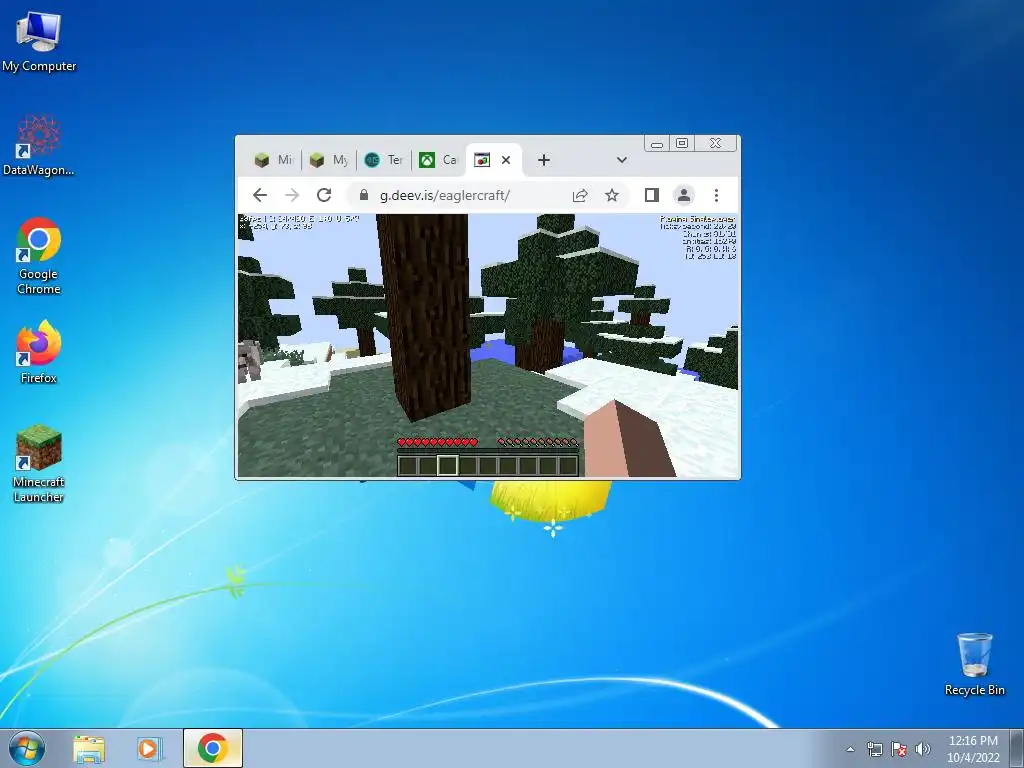Launch Windows Media Player from taskbar

click(x=149, y=749)
